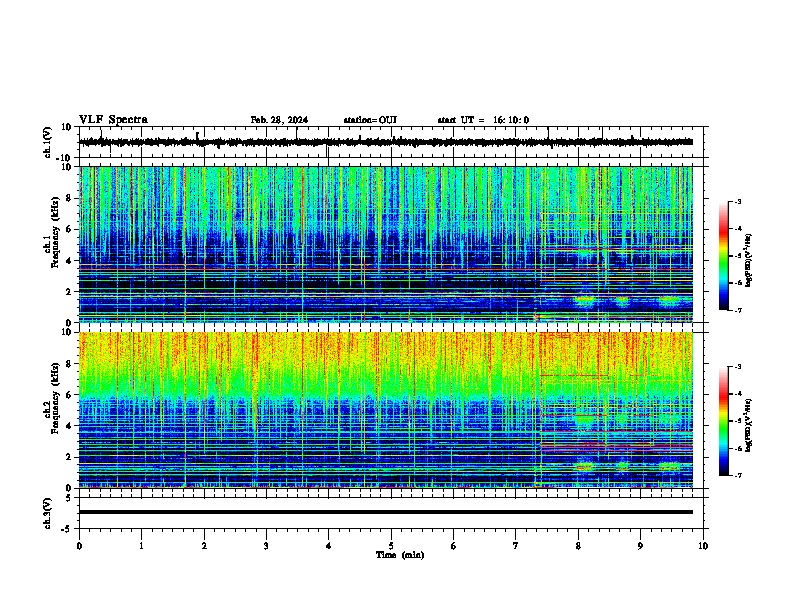Image resolution: width=792 pixels, height=612 pixels.
Task: Click time axis tick label "3"
Action: point(266,546)
